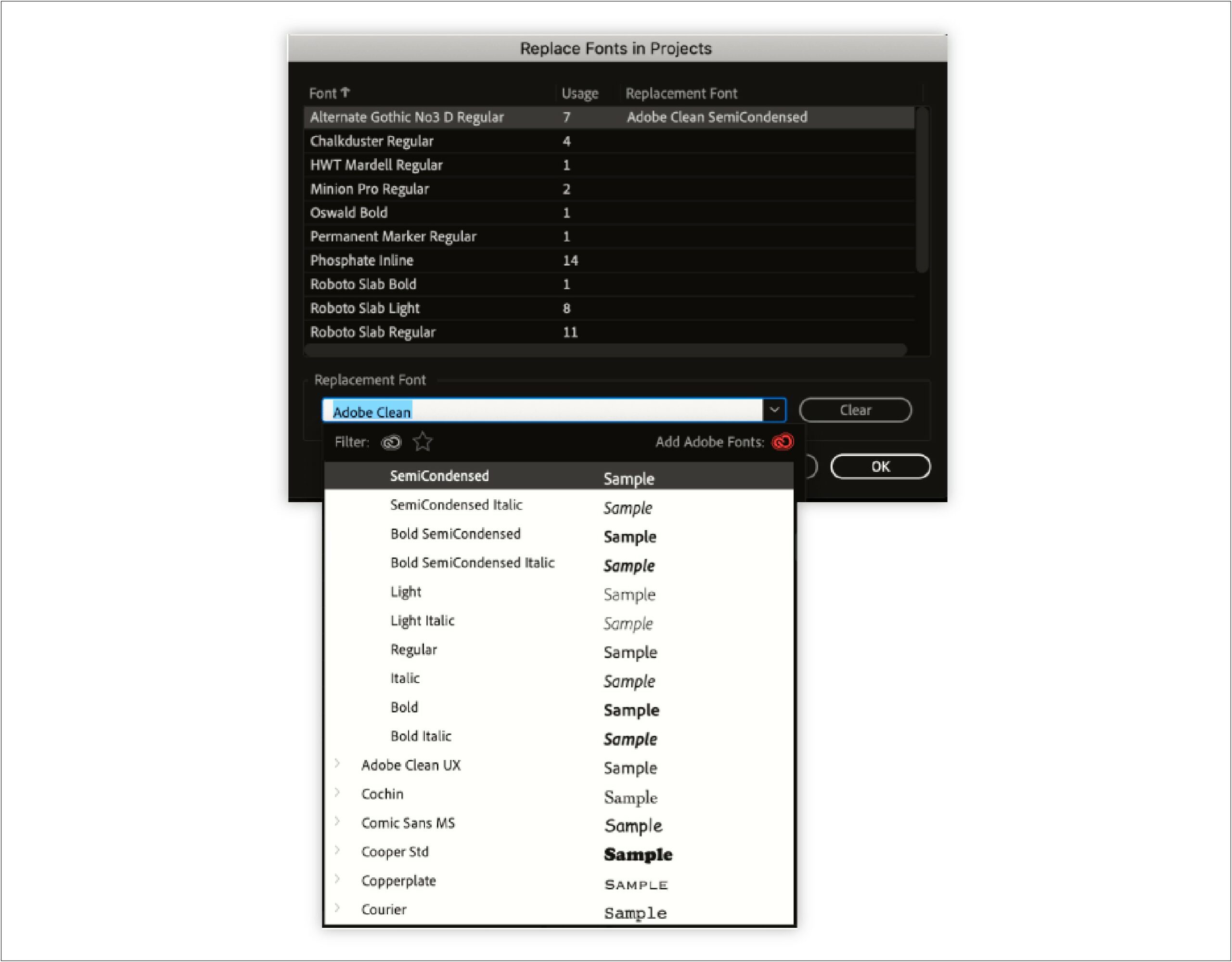Sort by the Usage column header
The image size is (1232, 962).
pos(580,94)
